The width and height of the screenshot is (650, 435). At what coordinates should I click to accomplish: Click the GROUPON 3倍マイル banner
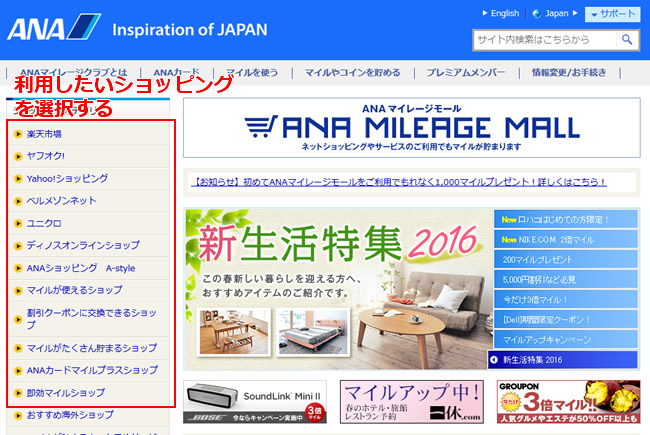point(567,403)
